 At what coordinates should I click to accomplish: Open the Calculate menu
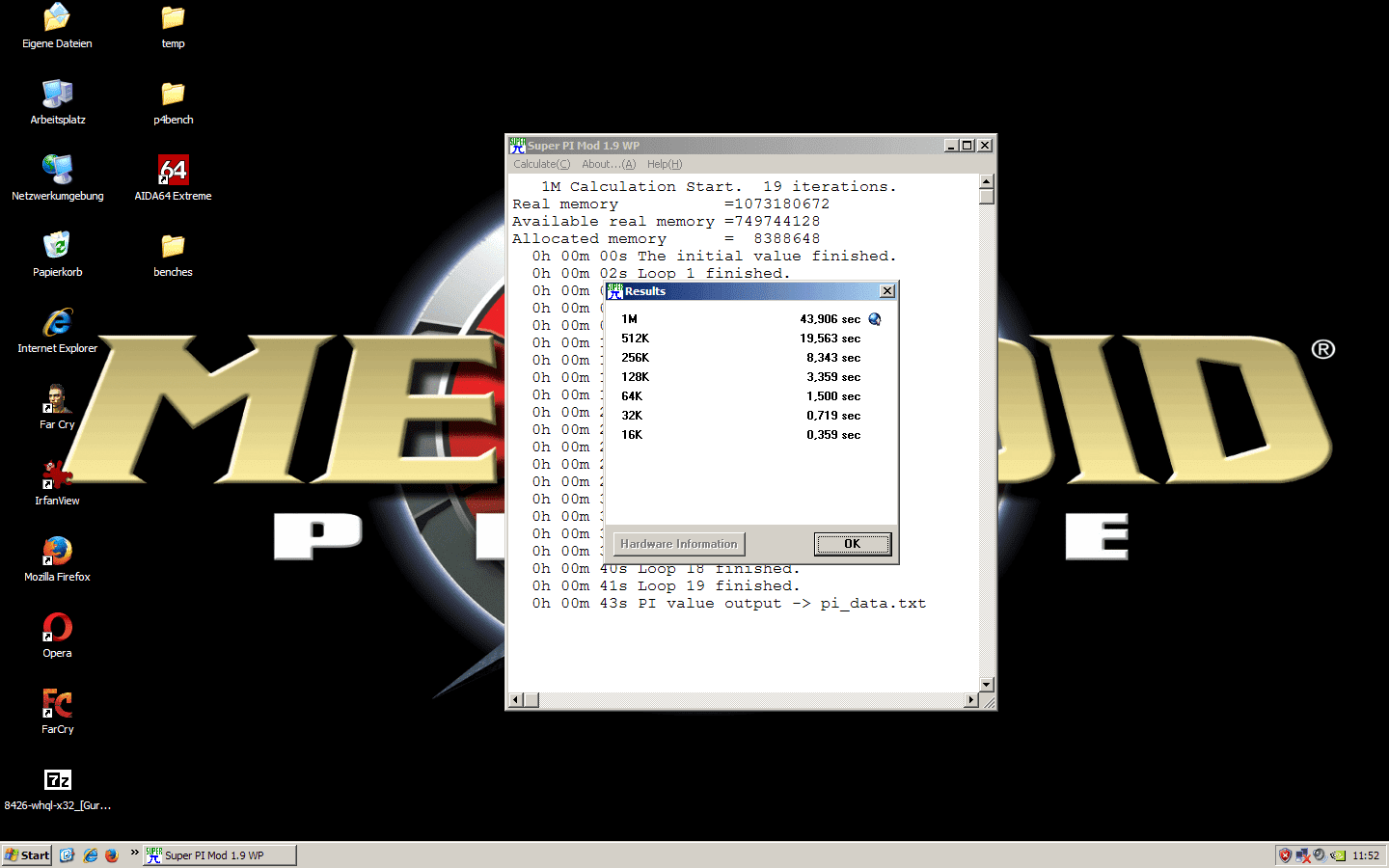(x=542, y=164)
